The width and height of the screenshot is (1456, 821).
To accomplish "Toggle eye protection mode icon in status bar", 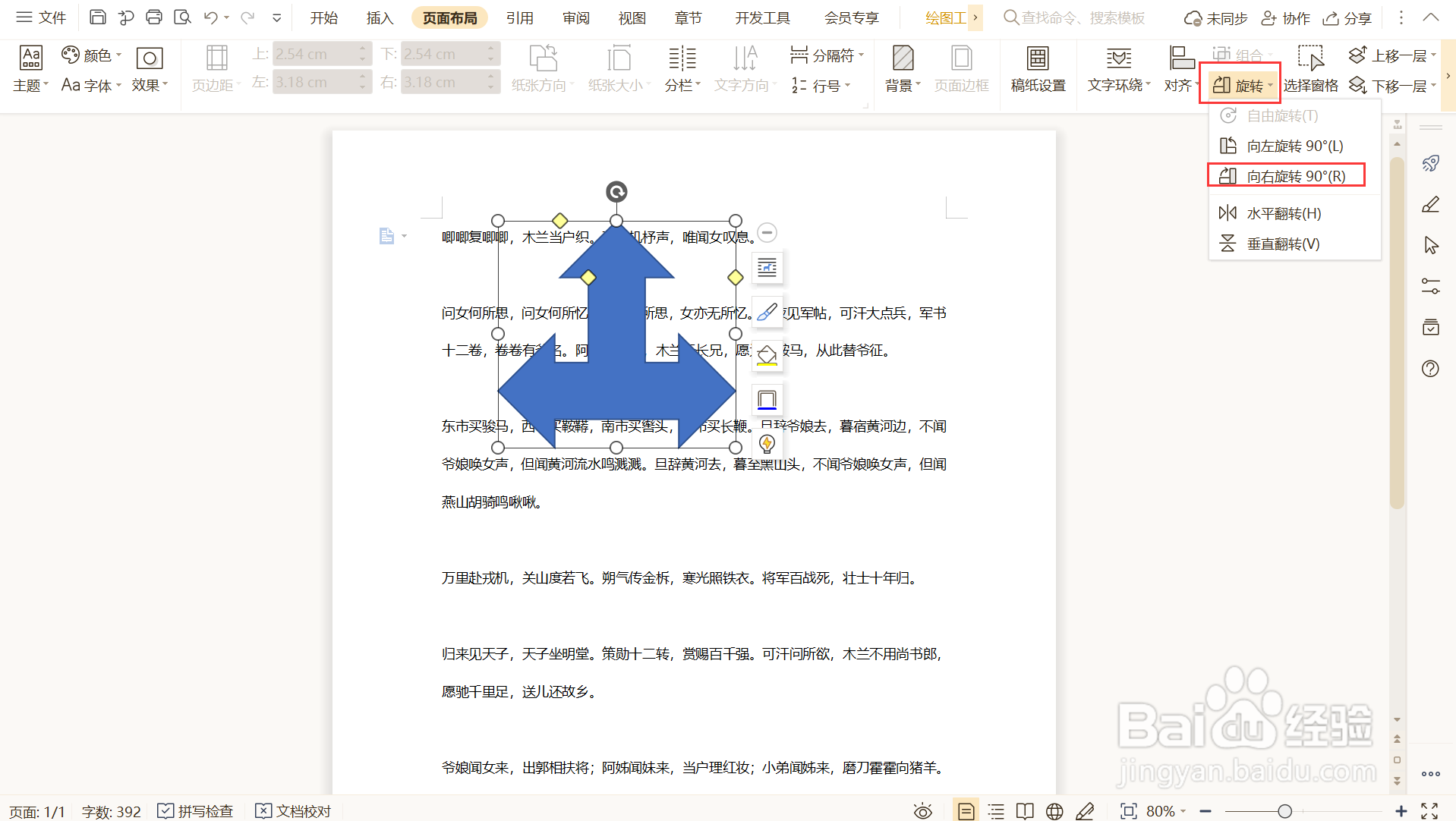I will [x=922, y=811].
